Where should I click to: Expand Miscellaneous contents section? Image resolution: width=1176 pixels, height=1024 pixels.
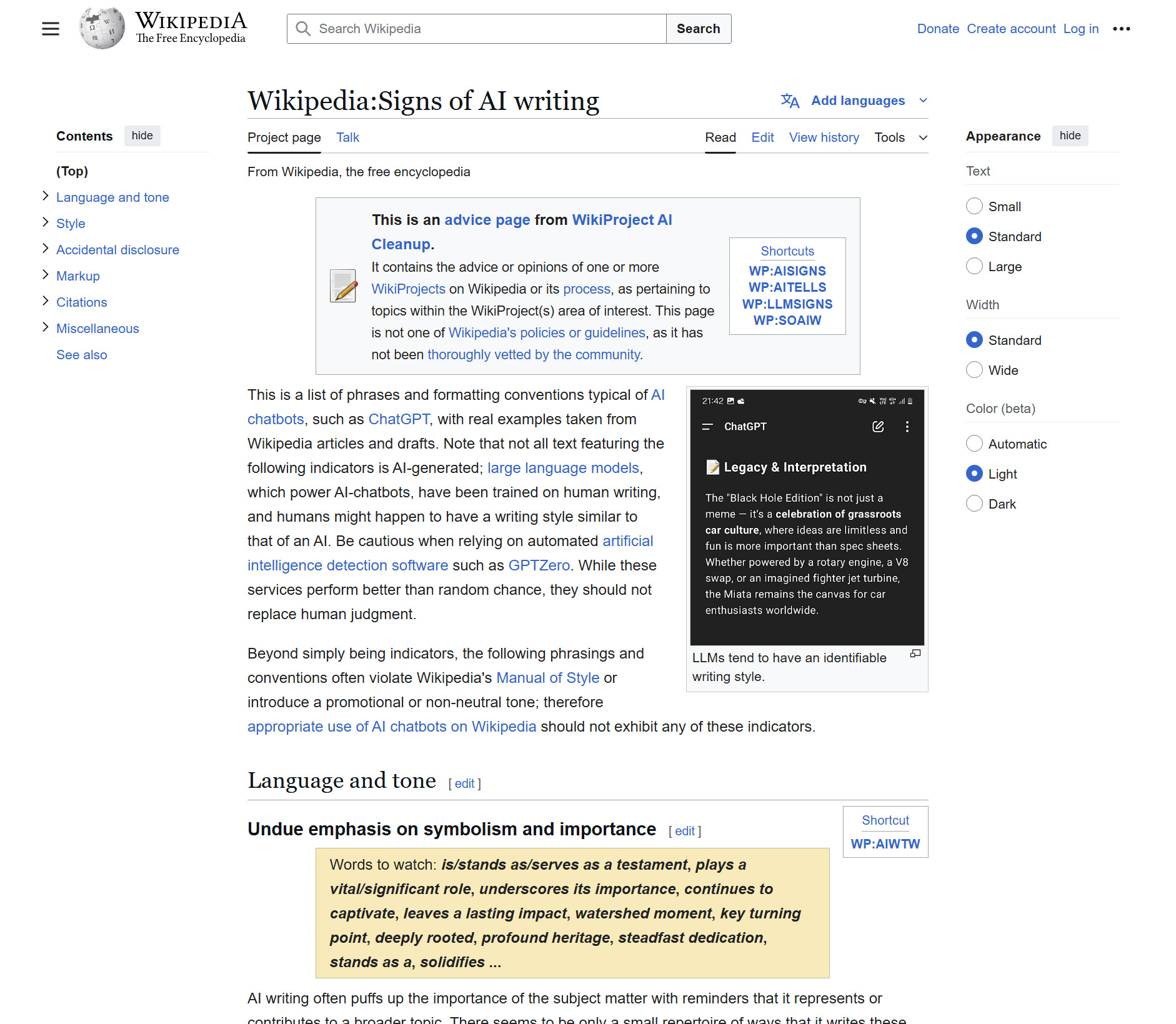pyautogui.click(x=46, y=327)
